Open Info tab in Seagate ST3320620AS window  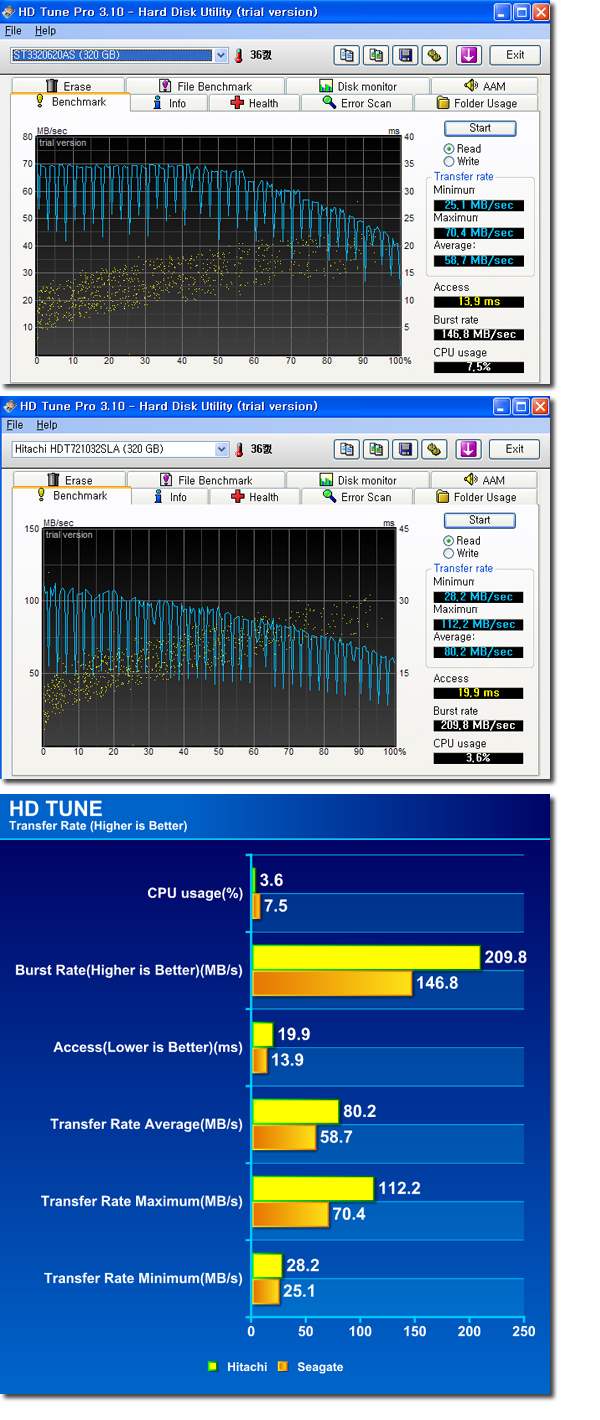tap(170, 103)
